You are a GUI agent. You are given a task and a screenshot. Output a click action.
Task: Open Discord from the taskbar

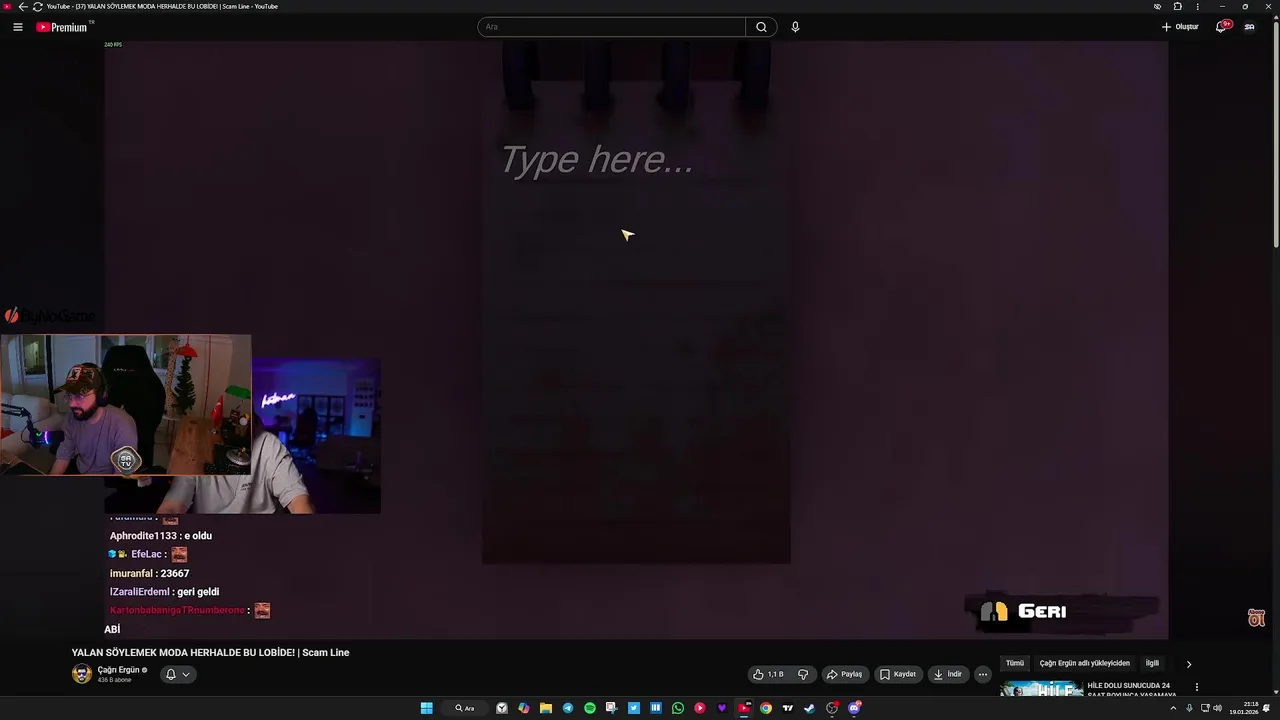click(854, 708)
